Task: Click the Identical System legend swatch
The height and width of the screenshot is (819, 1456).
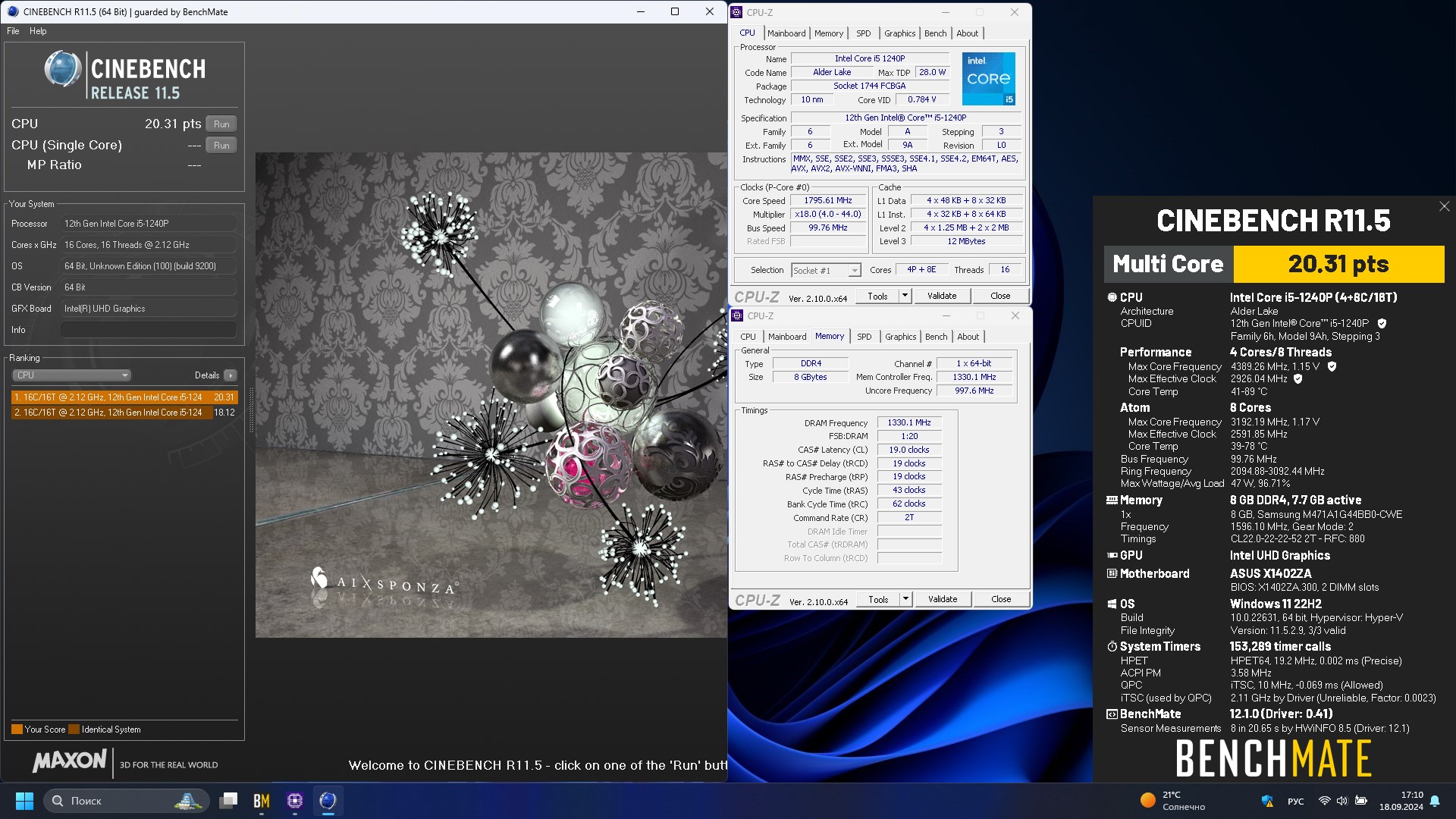Action: (x=74, y=730)
